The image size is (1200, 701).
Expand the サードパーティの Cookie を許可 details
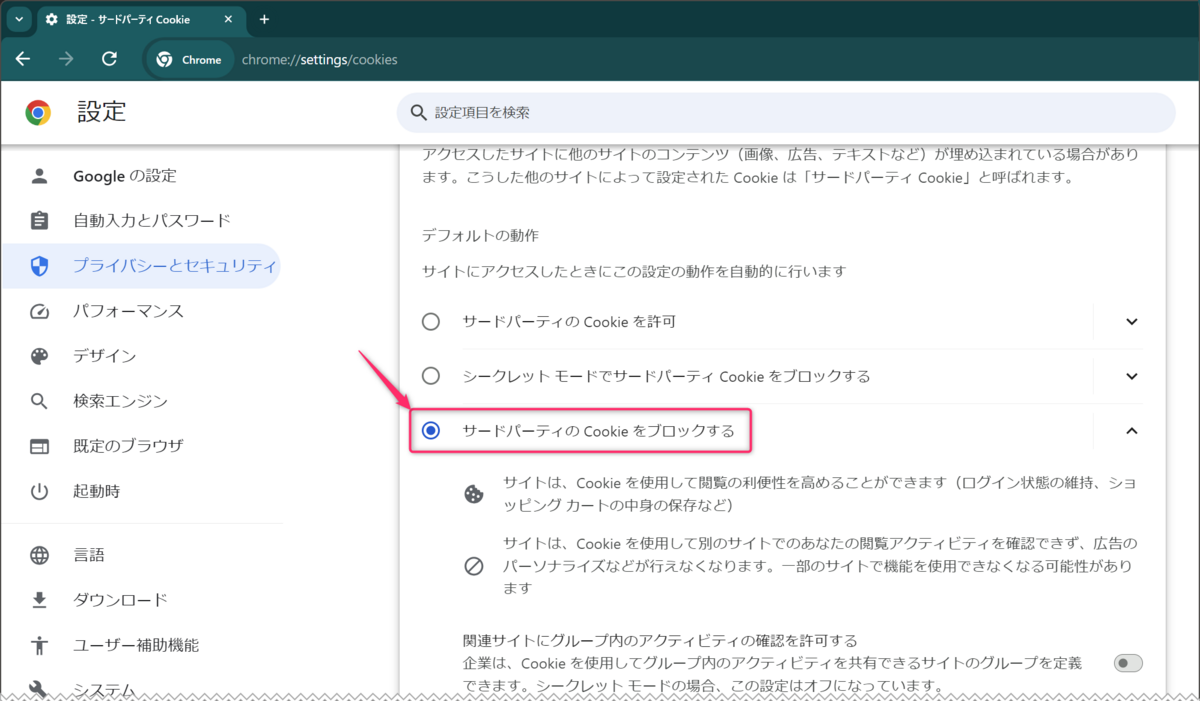tap(1131, 321)
